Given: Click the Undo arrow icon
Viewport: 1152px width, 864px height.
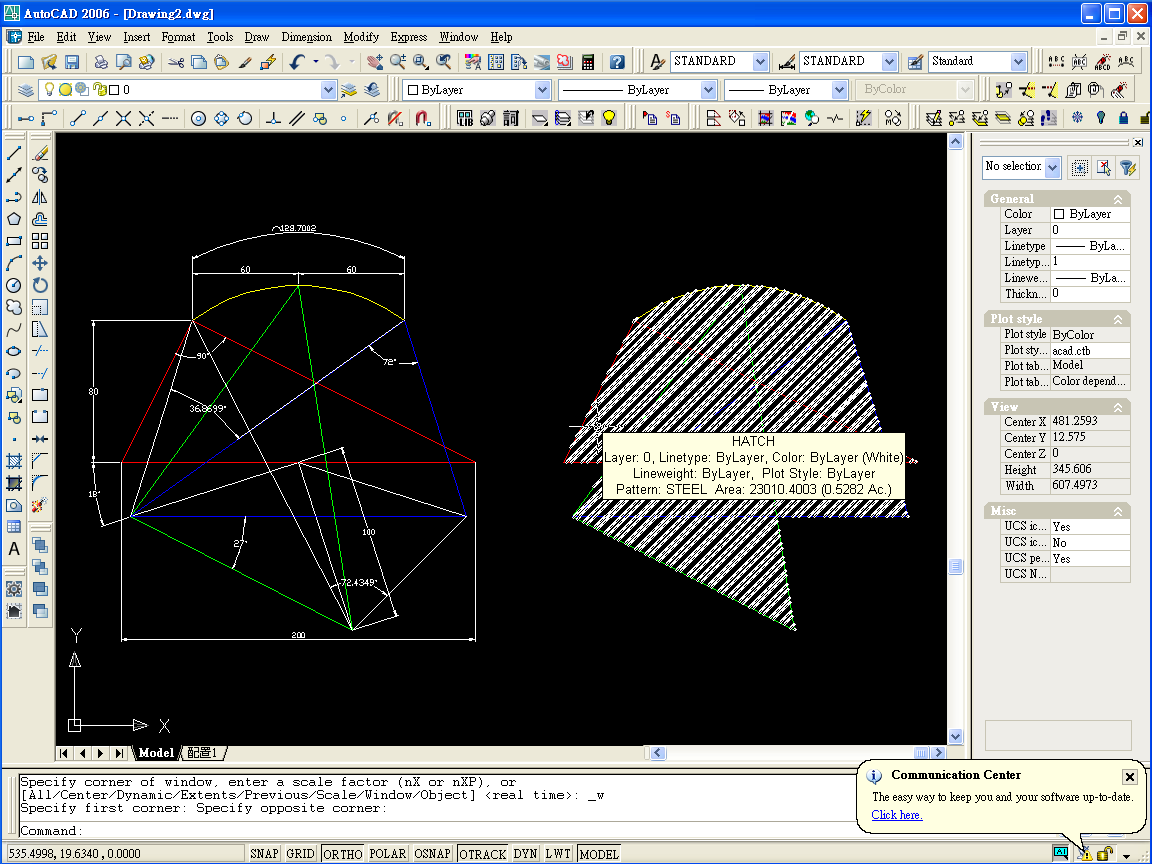Looking at the screenshot, I should tap(297, 62).
